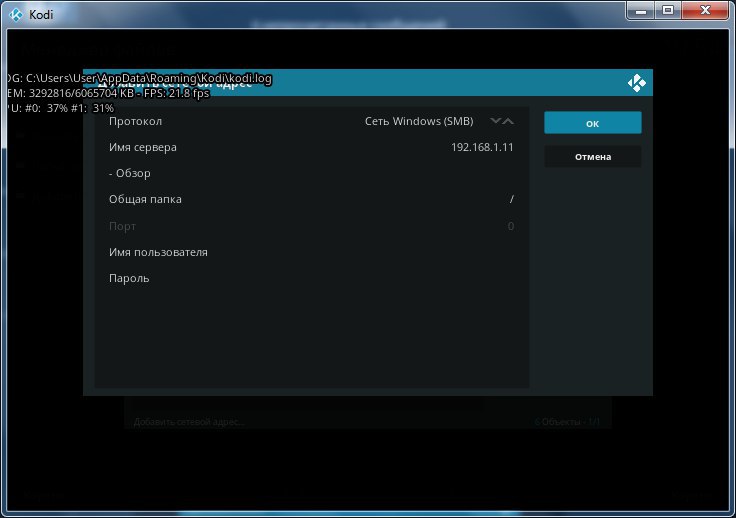Confirm with the ОК button
Screen dimensions: 736x518
click(x=593, y=123)
